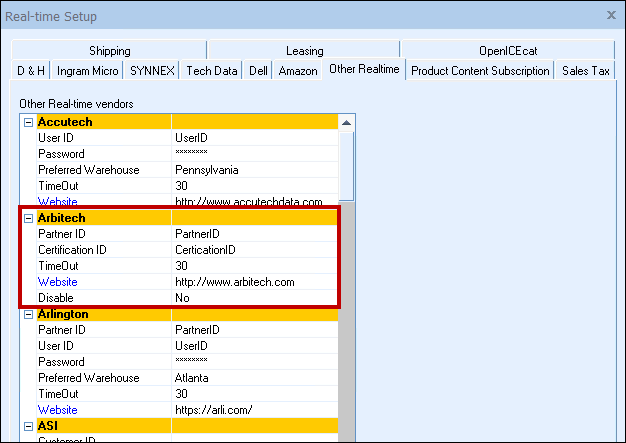The image size is (626, 443).
Task: Edit the Arlington website URL https://arli.com/
Action: [255, 410]
